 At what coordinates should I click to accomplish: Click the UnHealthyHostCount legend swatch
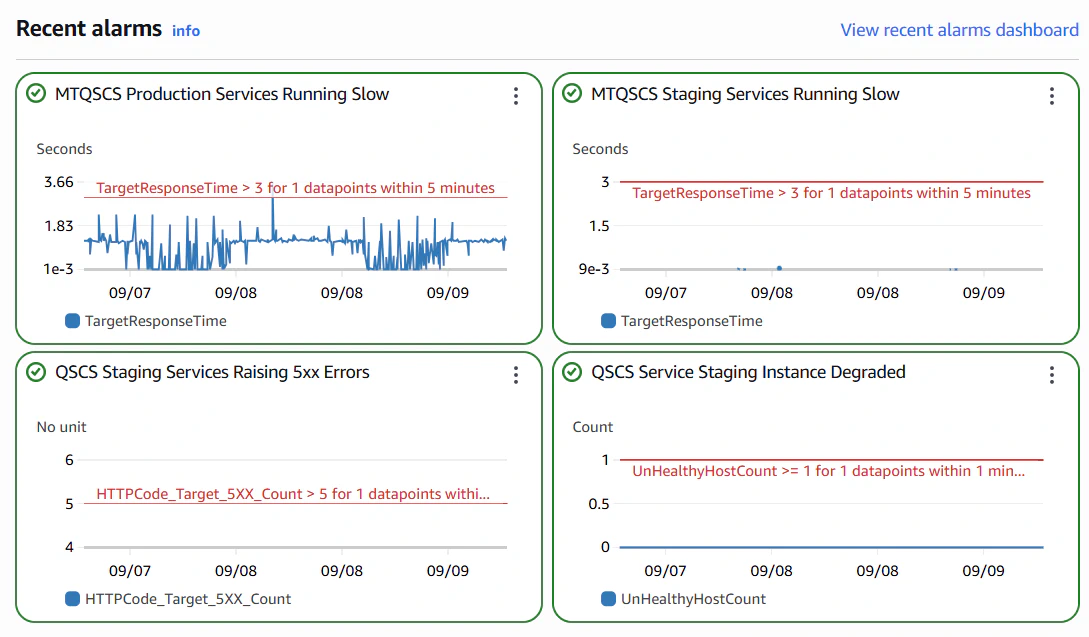coord(608,599)
